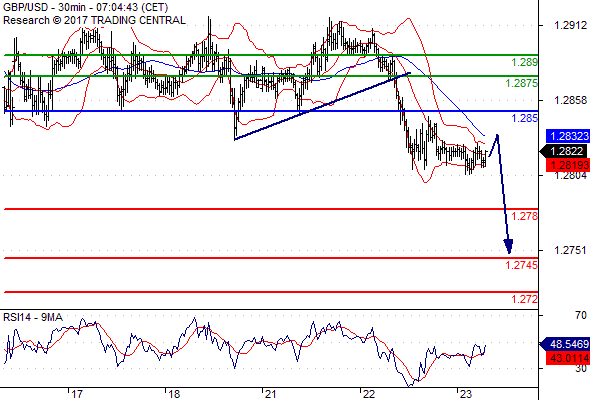The height and width of the screenshot is (400, 590).
Task: Click the 1.2912 price axis label
Action: (x=570, y=25)
